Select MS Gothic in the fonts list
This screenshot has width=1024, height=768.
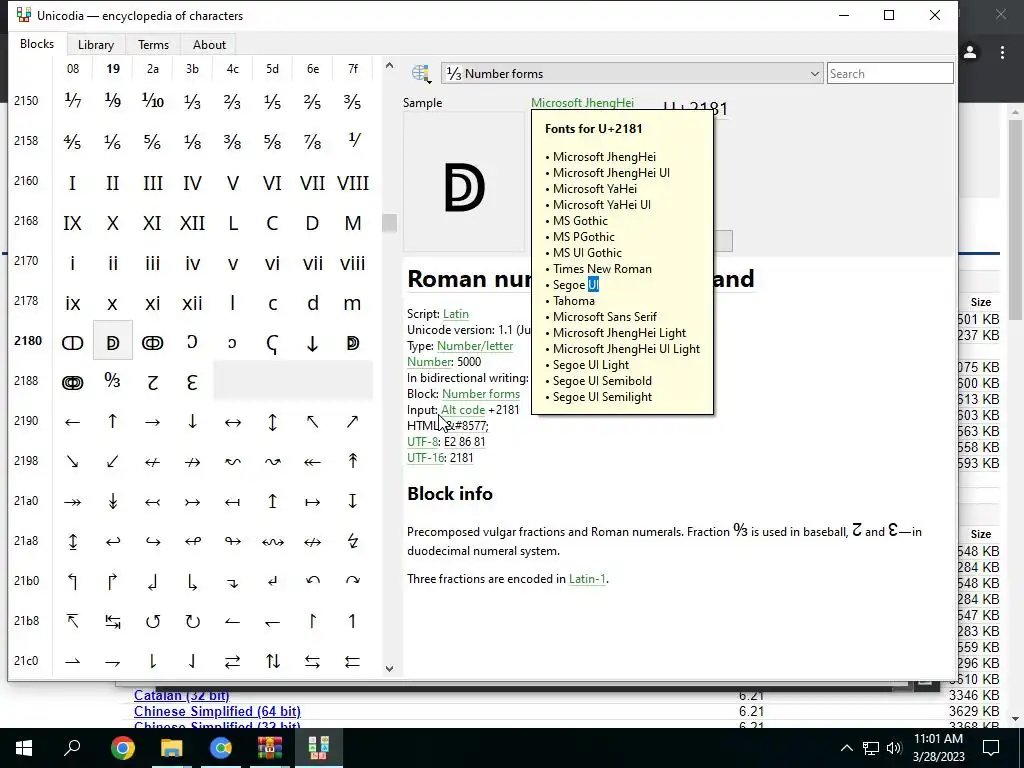580,221
